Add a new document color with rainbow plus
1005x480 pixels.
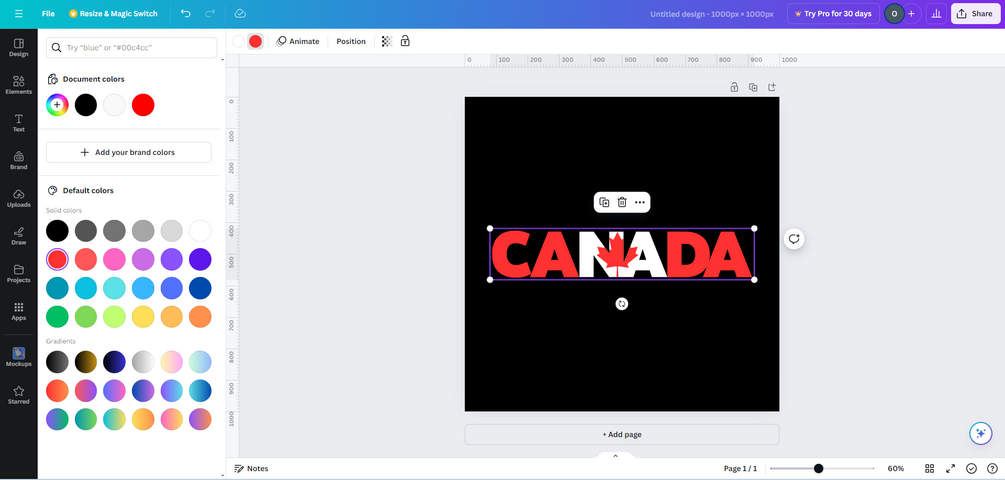coord(57,105)
